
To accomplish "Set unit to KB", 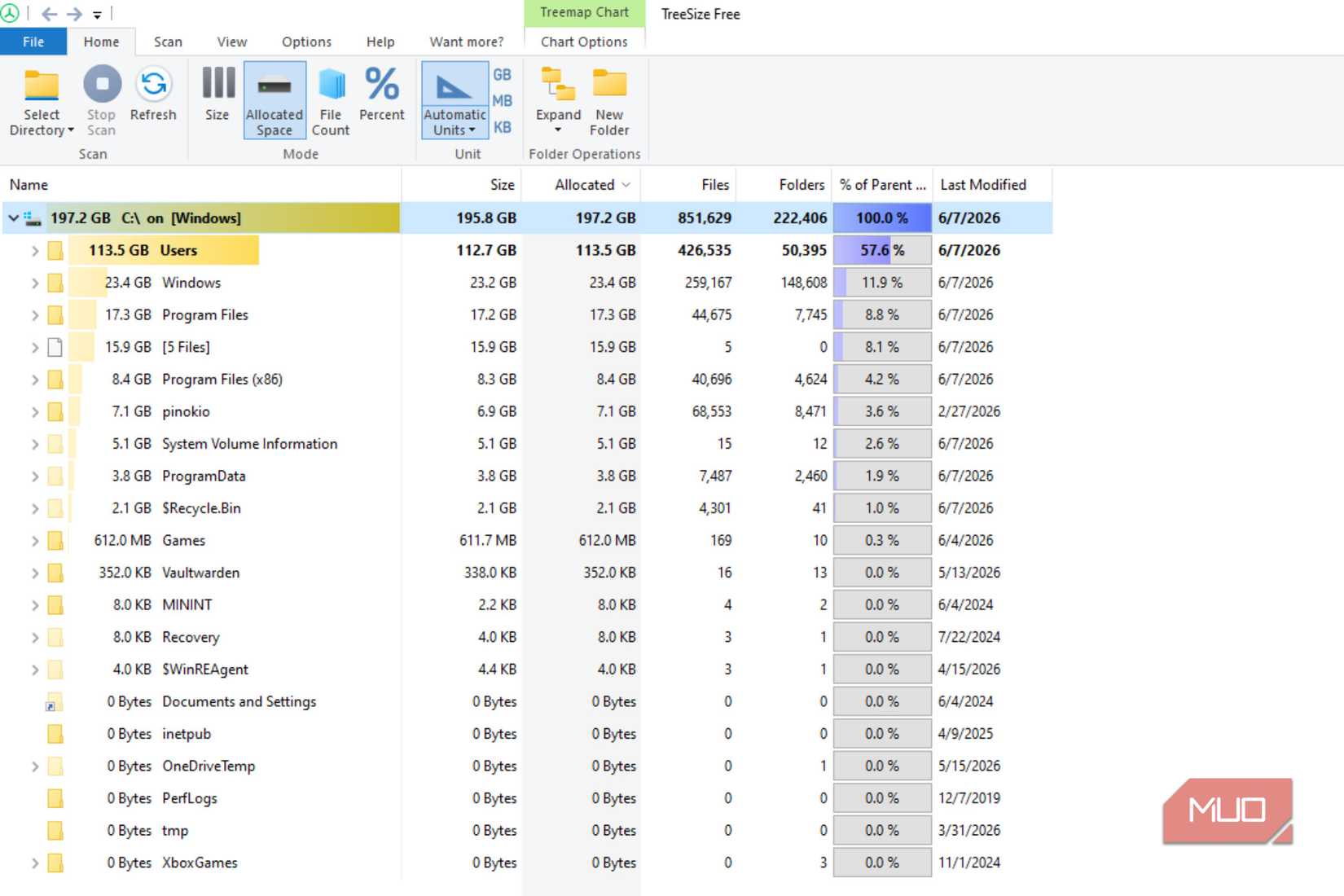I will click(x=502, y=127).
